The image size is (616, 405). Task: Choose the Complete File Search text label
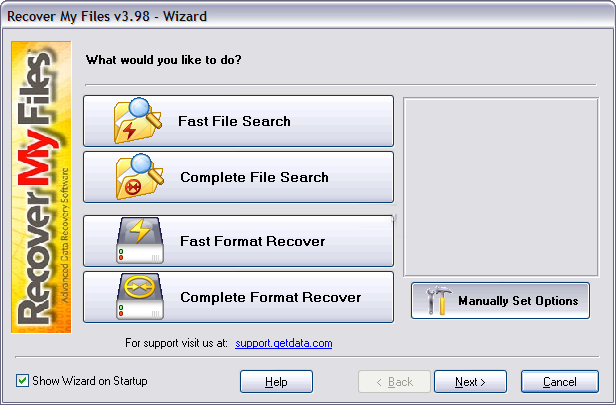254,177
